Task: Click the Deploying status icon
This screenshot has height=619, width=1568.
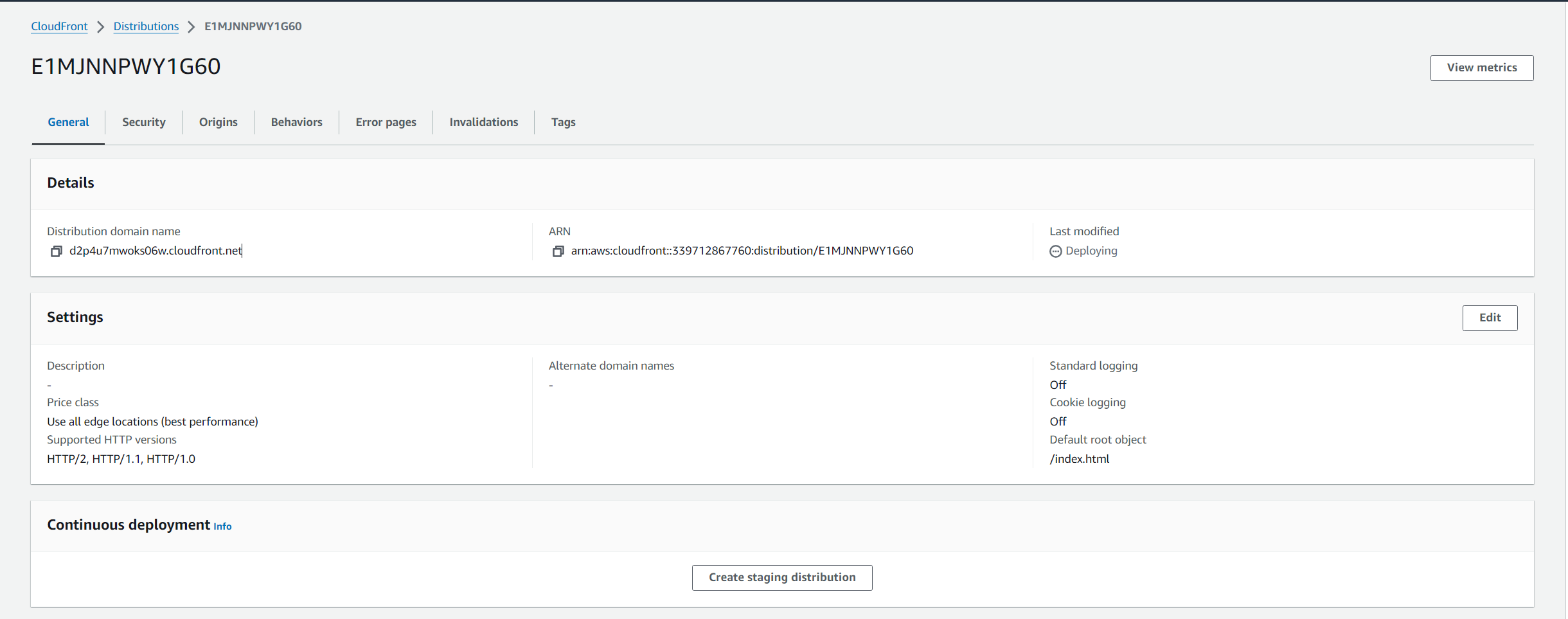Action: click(1055, 251)
